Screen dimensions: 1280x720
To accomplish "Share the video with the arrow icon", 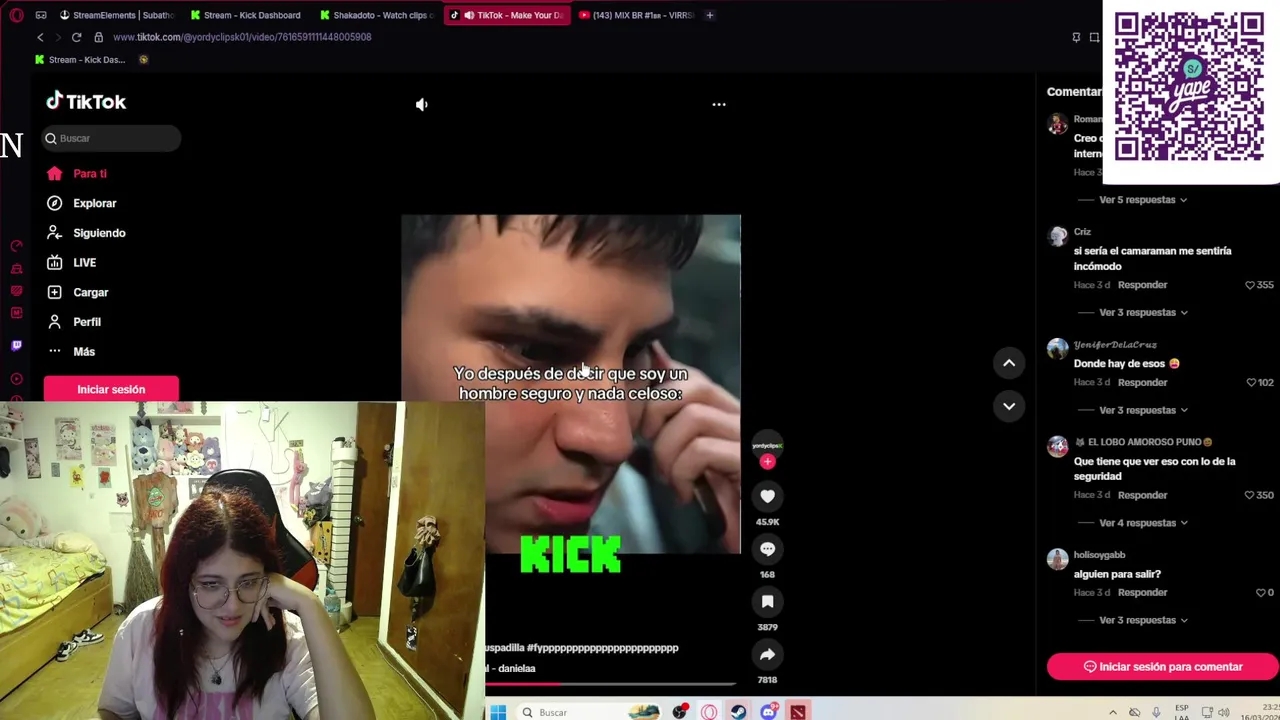I will (x=767, y=654).
